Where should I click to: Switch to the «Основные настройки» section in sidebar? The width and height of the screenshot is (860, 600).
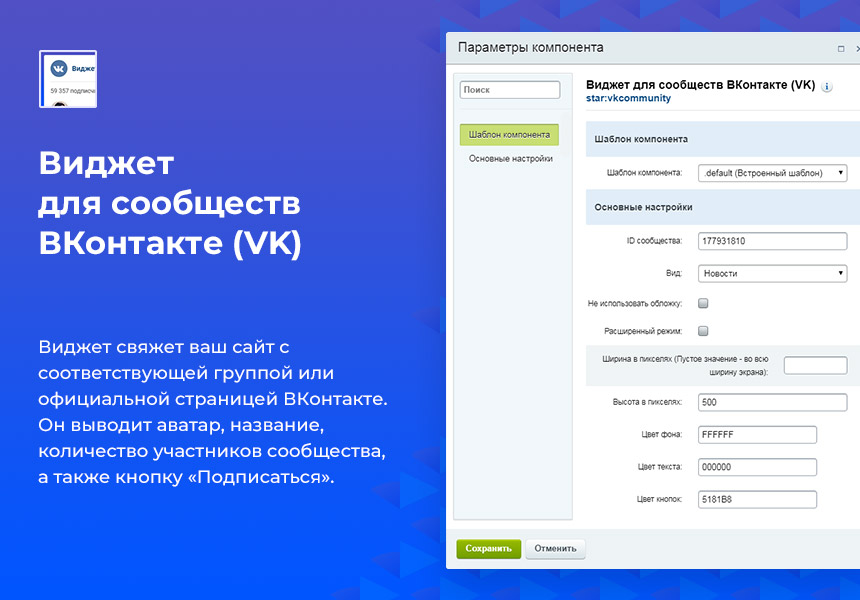508,156
